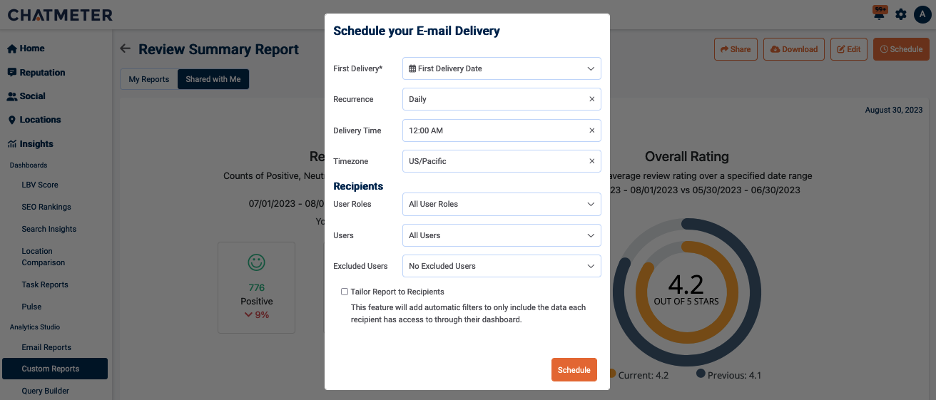The image size is (936, 400).
Task: Click the Edit report button
Action: pos(850,49)
